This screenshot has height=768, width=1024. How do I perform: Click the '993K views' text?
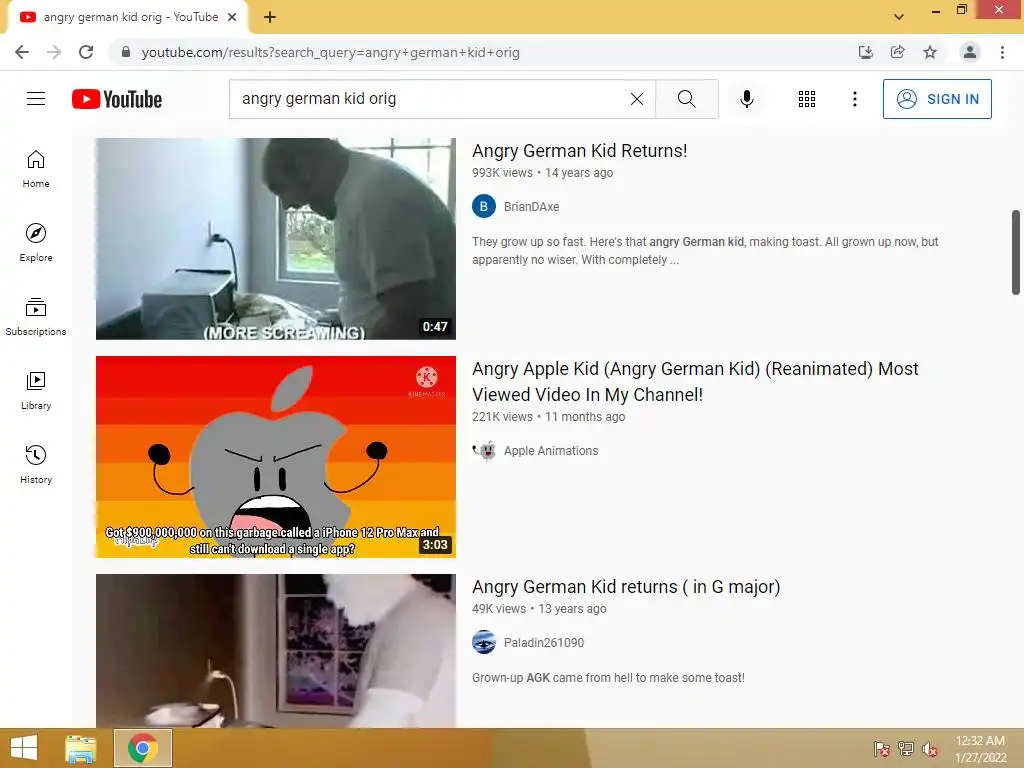point(502,172)
